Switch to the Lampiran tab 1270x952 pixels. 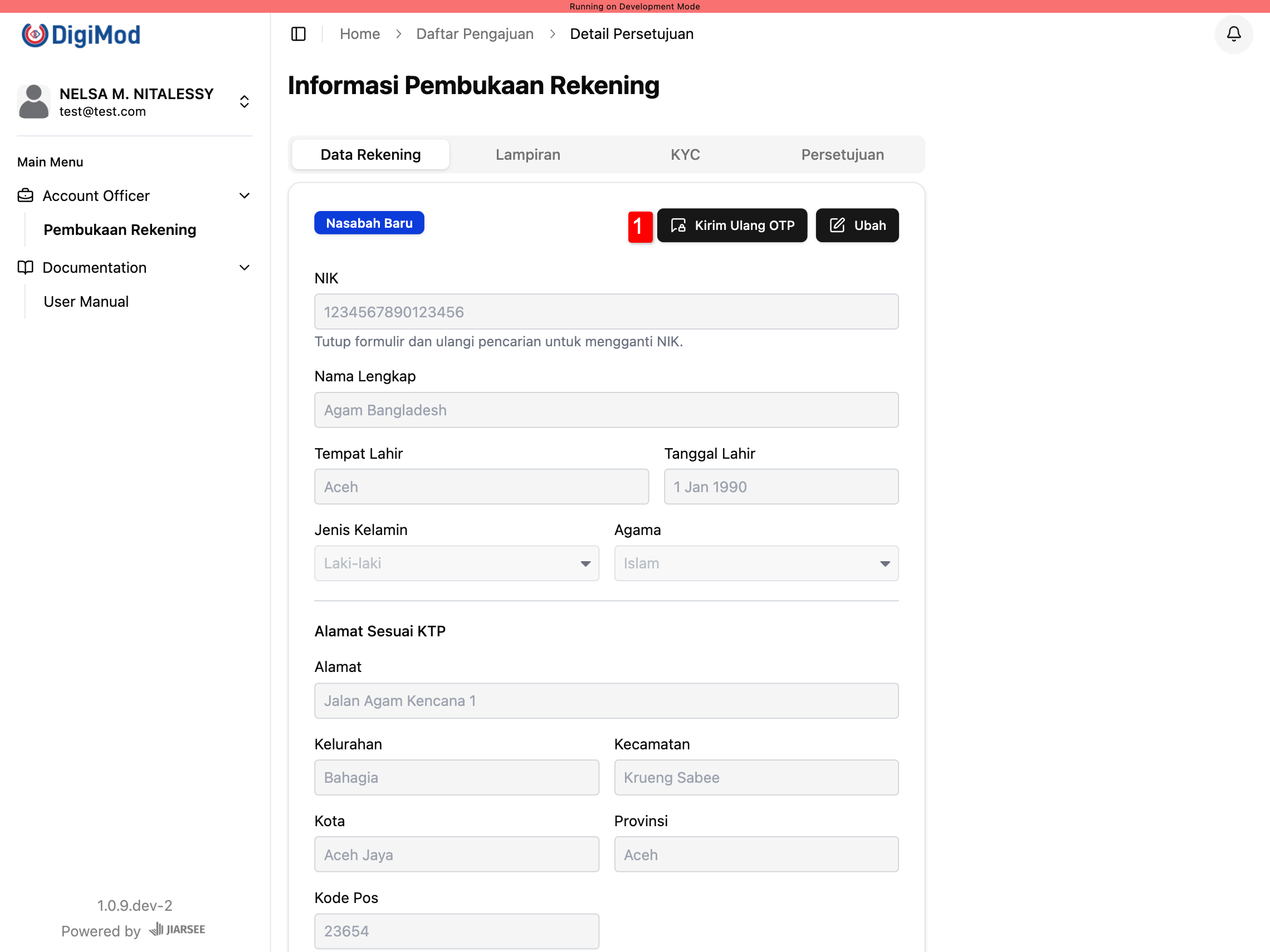pos(527,154)
